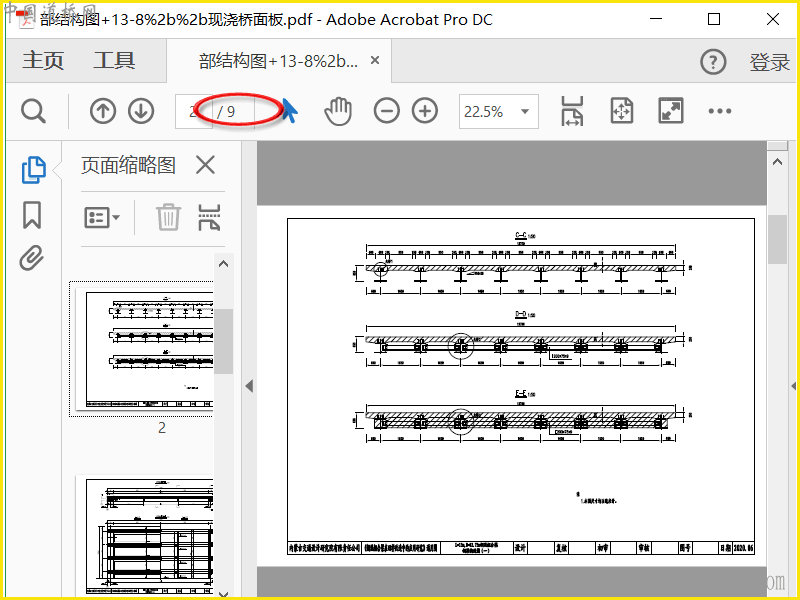Image resolution: width=800 pixels, height=600 pixels.
Task: Collapse the left navigation pane arrow
Action: tap(249, 386)
